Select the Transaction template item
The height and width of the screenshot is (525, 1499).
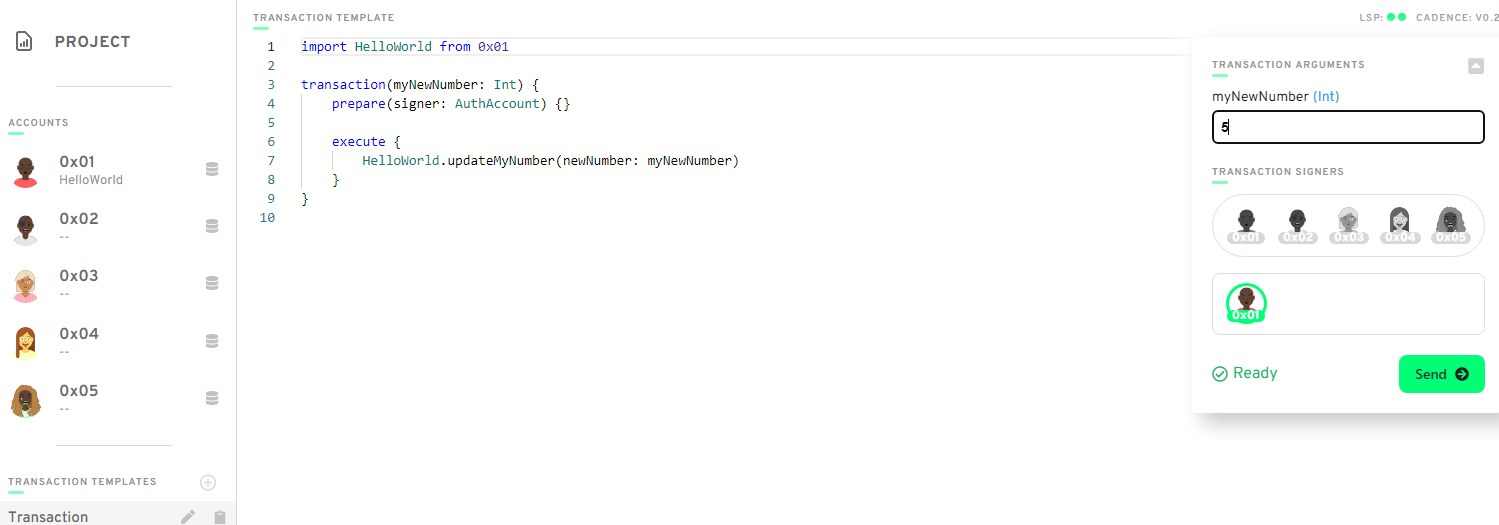pos(118,514)
